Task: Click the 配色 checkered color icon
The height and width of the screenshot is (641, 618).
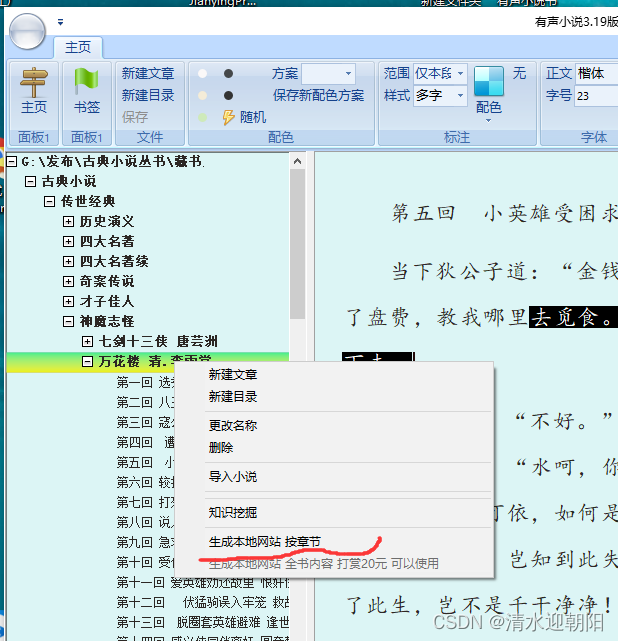Action: coord(488,81)
